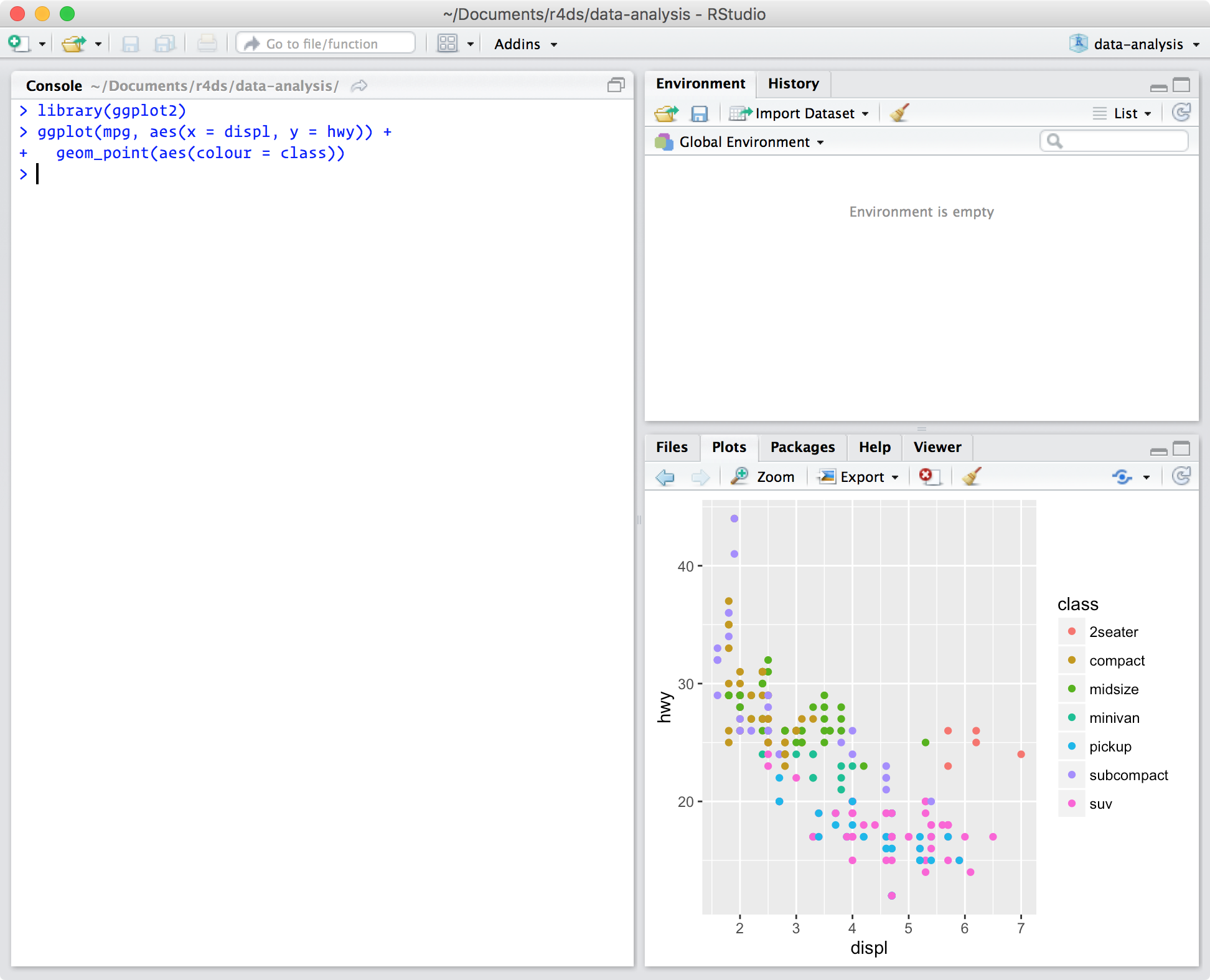
Task: Click the remove current plot icon
Action: click(929, 476)
